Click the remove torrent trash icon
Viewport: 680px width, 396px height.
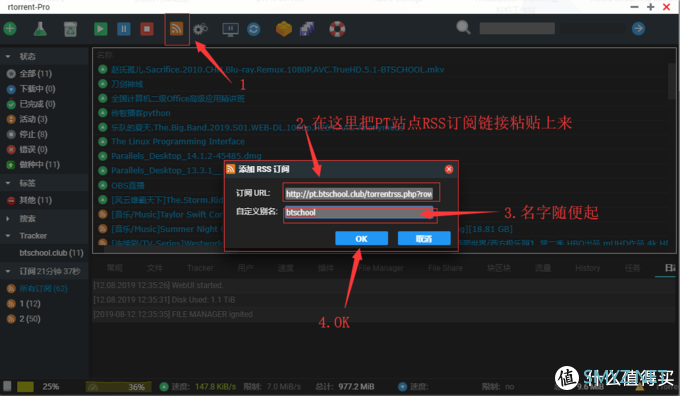70,29
